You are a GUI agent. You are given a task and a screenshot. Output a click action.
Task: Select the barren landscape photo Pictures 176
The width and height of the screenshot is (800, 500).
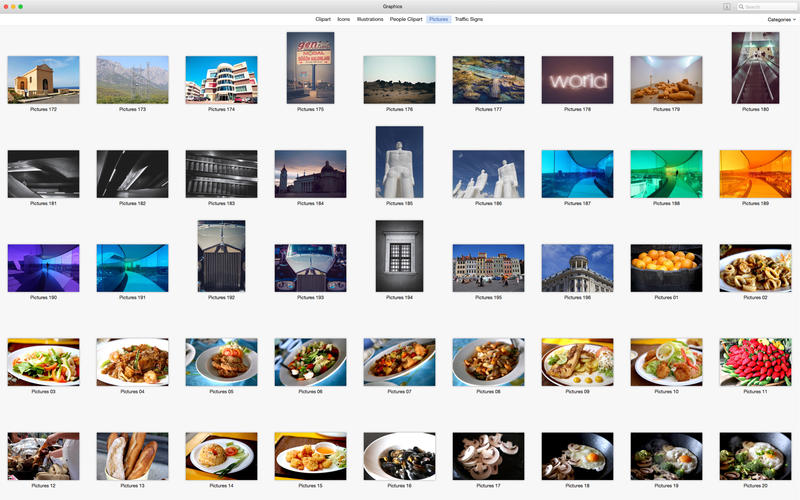point(399,80)
